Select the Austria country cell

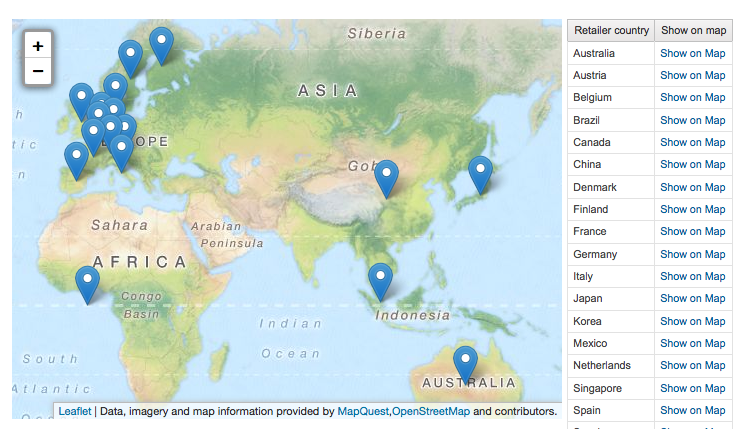click(611, 75)
